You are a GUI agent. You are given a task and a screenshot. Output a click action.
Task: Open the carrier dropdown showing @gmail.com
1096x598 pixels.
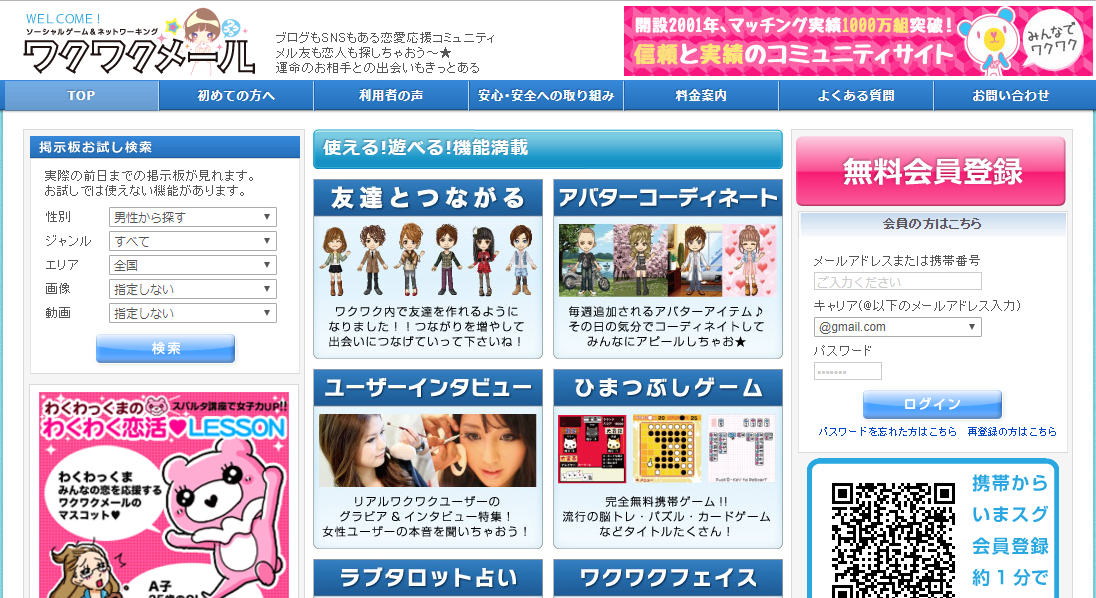(897, 327)
